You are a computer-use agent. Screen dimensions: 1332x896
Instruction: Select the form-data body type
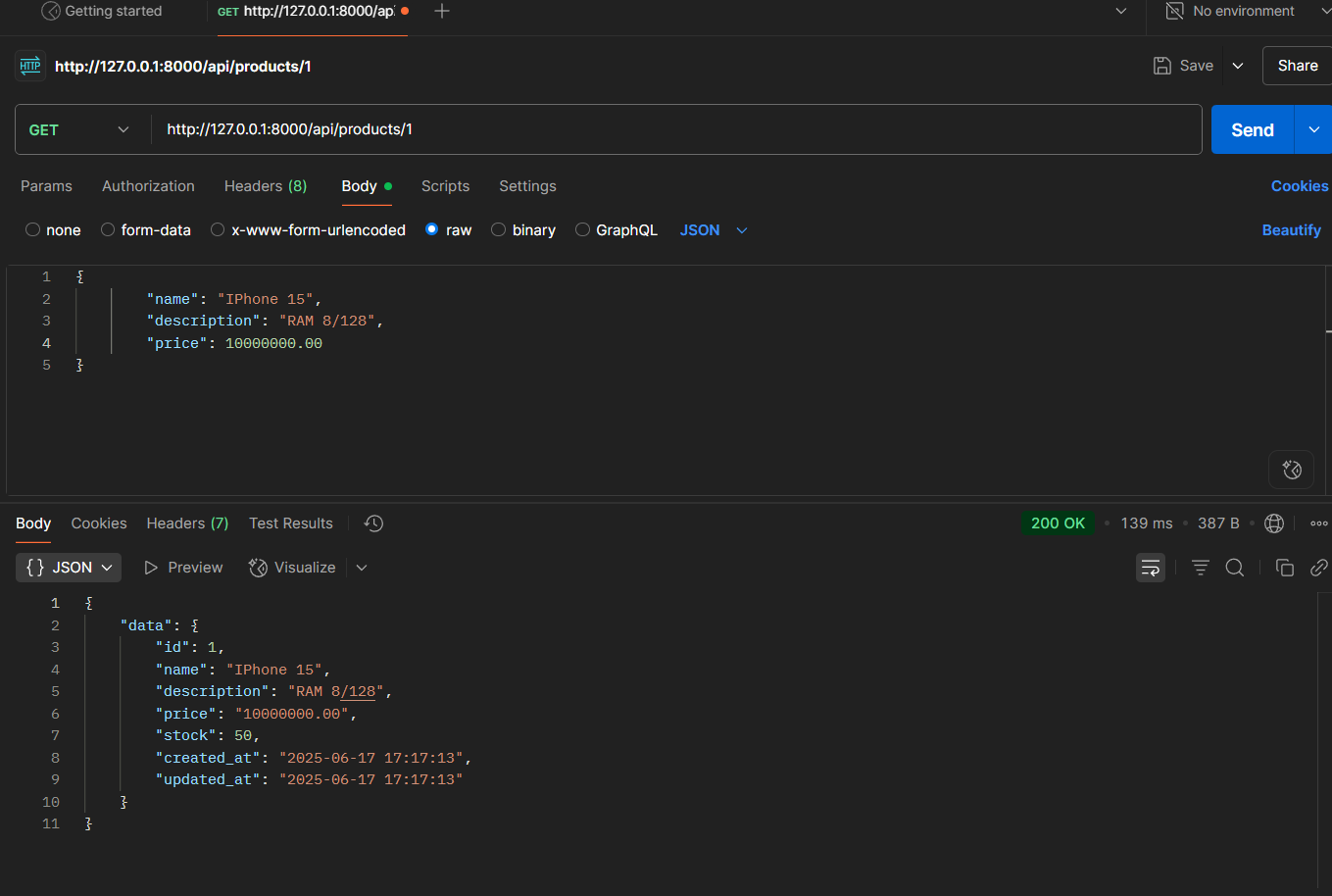(145, 229)
